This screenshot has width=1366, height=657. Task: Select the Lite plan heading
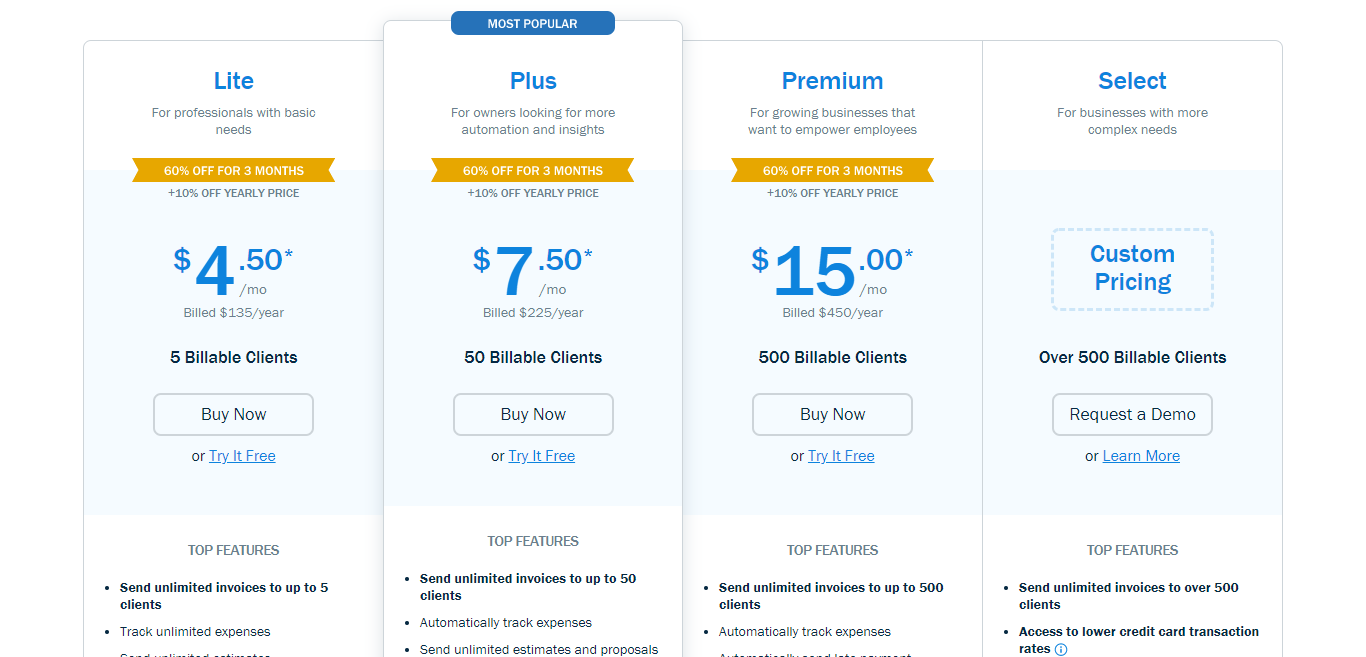click(233, 81)
